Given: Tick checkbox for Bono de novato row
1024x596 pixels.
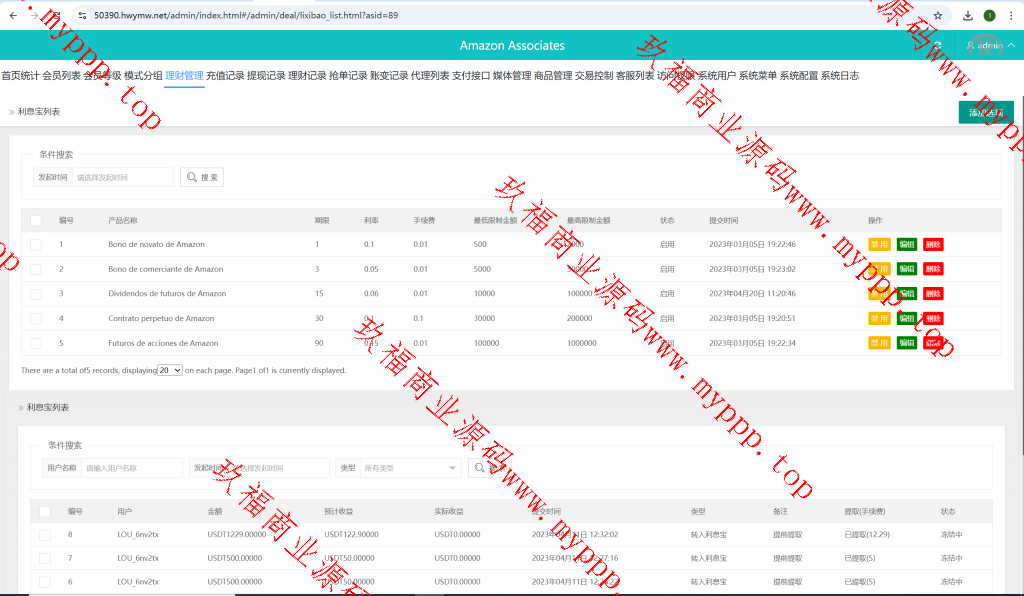Looking at the screenshot, I should [36, 244].
